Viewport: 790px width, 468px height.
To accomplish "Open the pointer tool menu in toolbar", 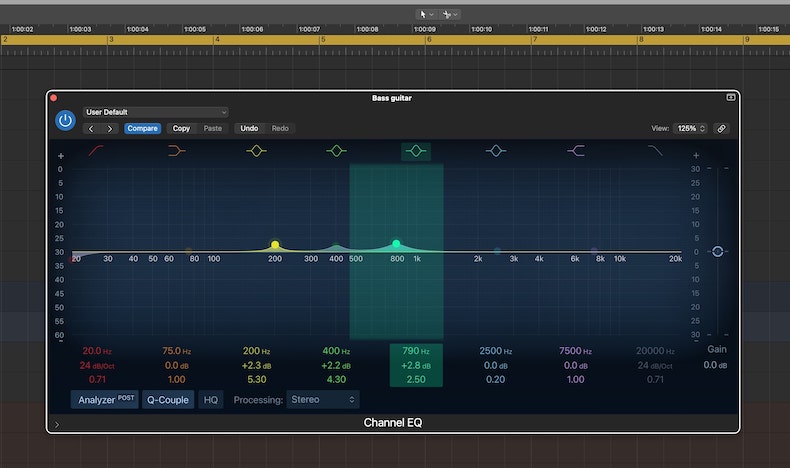I will [x=426, y=15].
